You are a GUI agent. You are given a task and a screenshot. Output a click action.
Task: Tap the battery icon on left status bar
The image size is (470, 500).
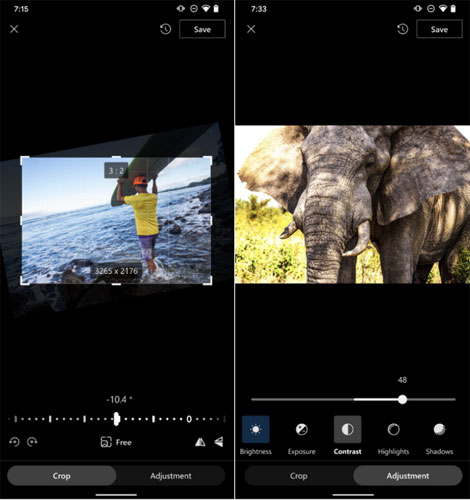(216, 9)
